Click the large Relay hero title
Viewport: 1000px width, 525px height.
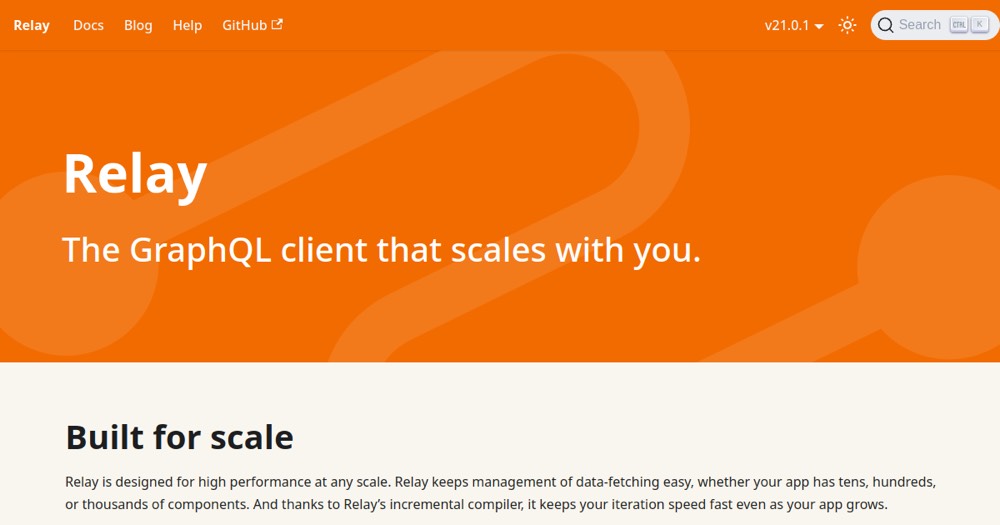(135, 174)
